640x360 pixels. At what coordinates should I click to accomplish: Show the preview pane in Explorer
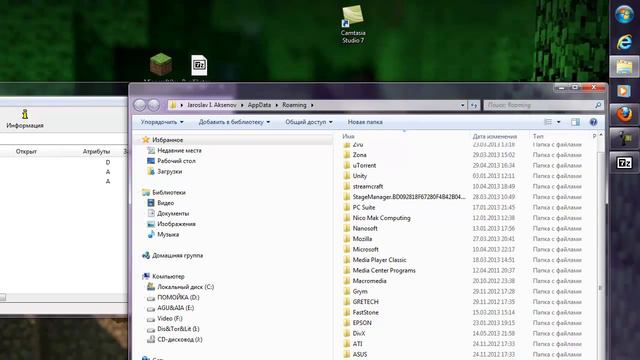point(575,122)
